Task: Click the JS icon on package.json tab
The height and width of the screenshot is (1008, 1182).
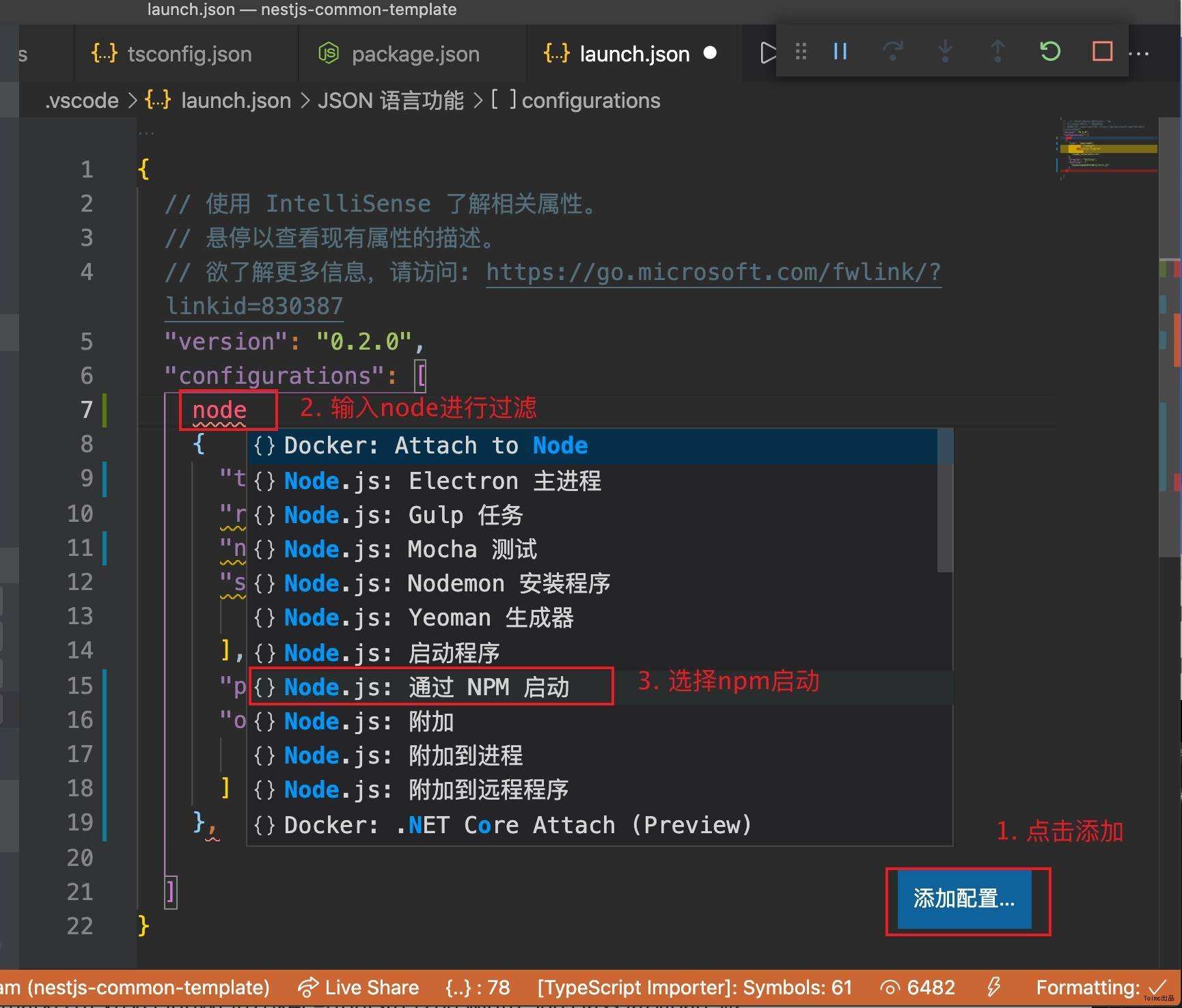Action: [x=329, y=53]
